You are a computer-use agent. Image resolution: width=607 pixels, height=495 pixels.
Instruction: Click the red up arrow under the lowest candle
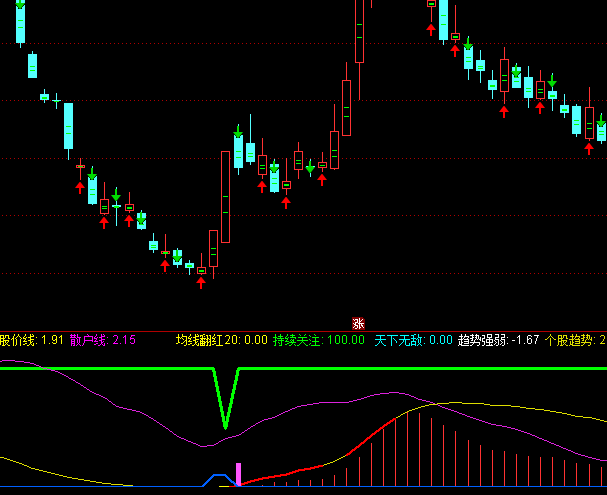[201, 283]
